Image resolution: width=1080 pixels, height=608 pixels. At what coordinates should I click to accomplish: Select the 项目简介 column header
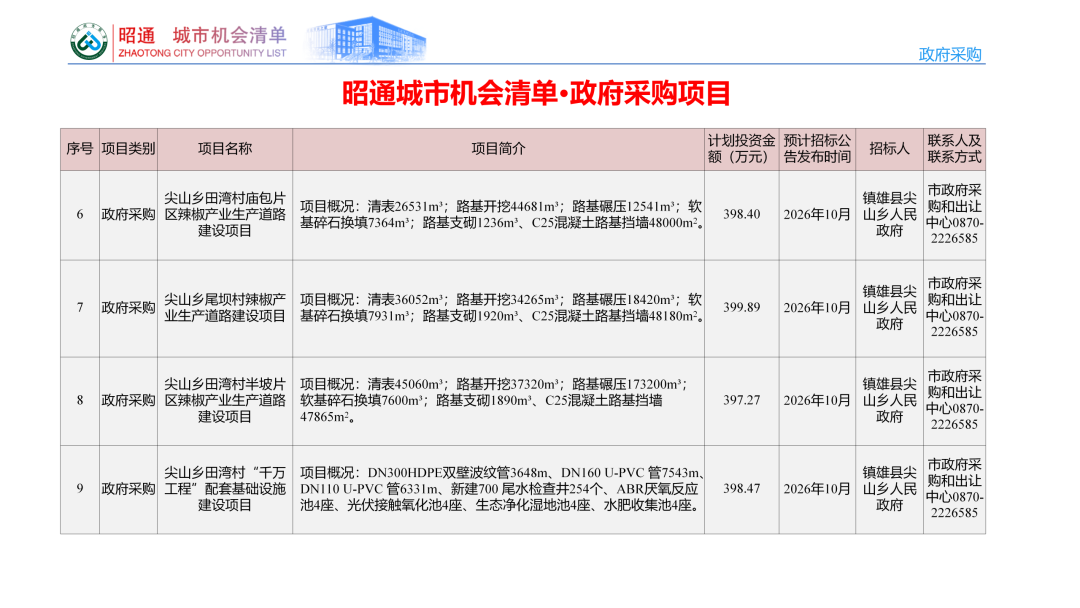[498, 149]
